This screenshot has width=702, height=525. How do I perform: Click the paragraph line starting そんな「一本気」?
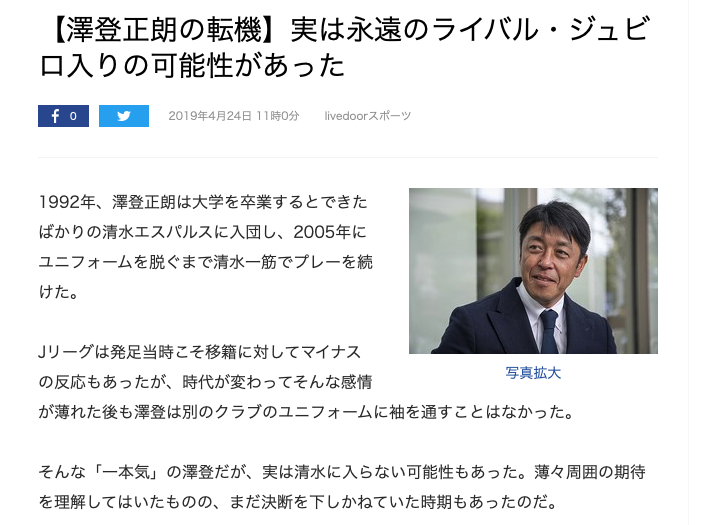[342, 472]
